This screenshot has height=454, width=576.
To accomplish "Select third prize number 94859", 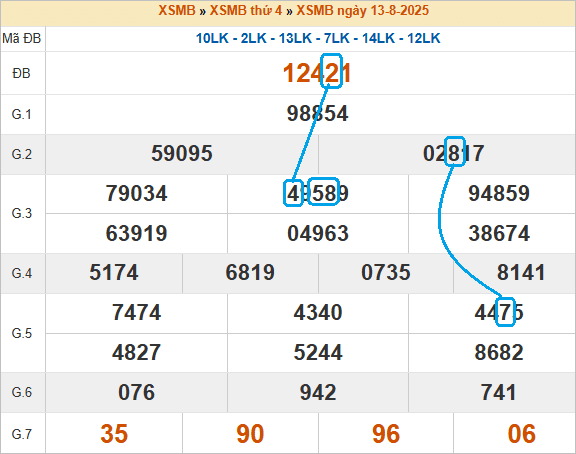I will pos(499,193).
